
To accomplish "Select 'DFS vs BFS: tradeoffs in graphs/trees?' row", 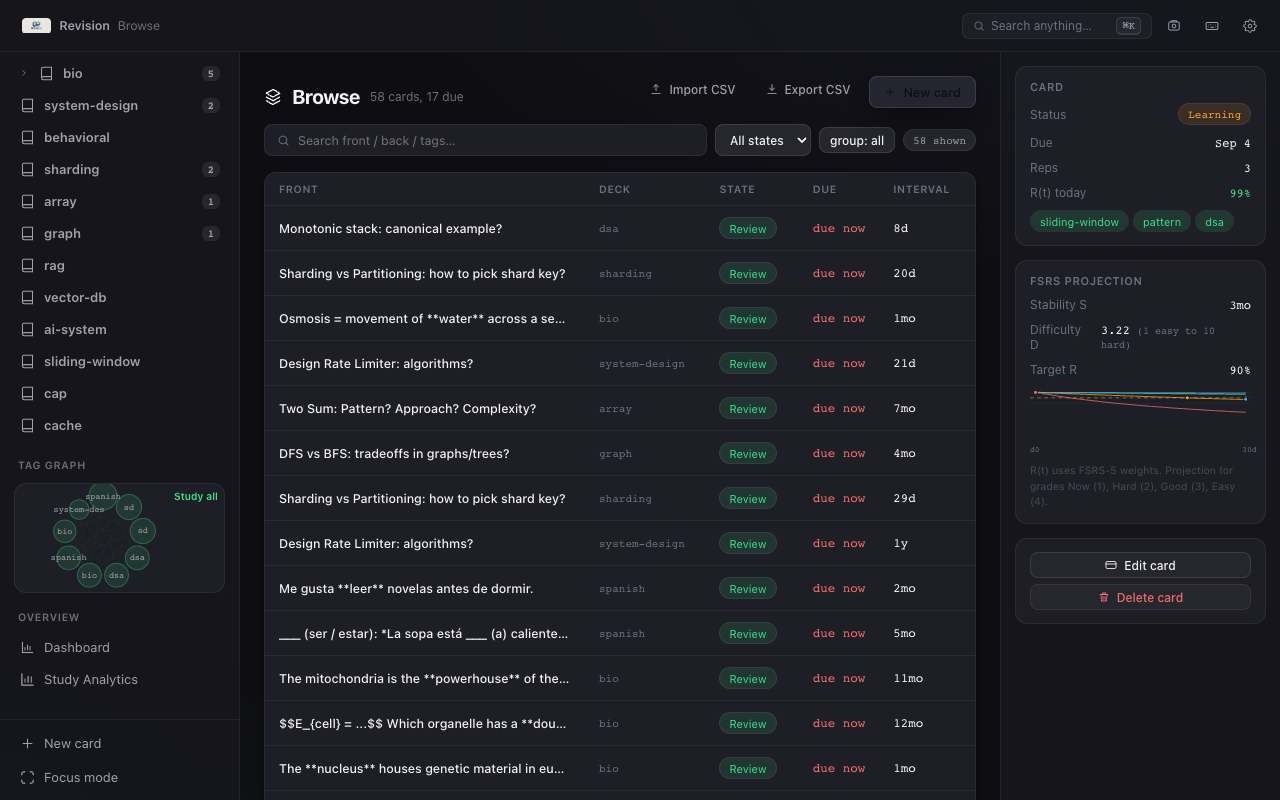I will [x=620, y=453].
